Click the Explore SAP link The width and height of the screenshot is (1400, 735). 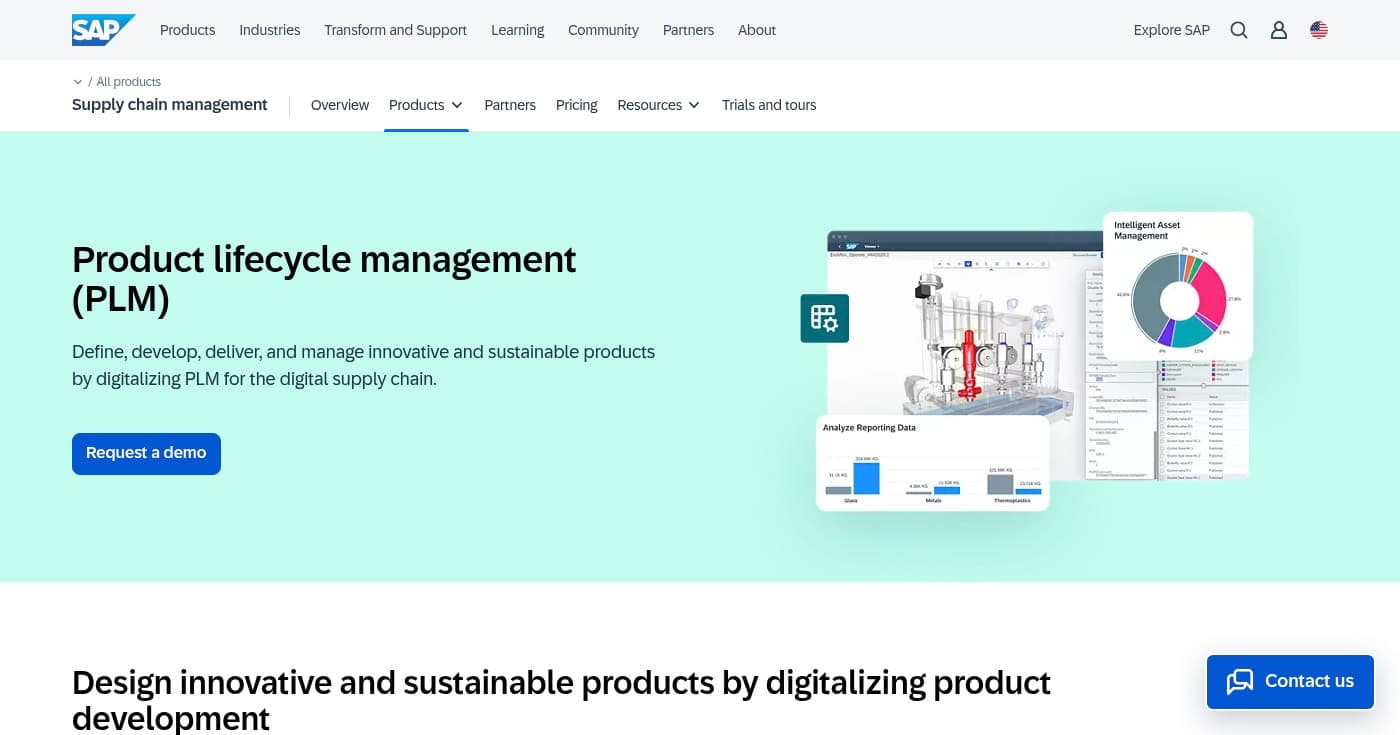pos(1171,30)
